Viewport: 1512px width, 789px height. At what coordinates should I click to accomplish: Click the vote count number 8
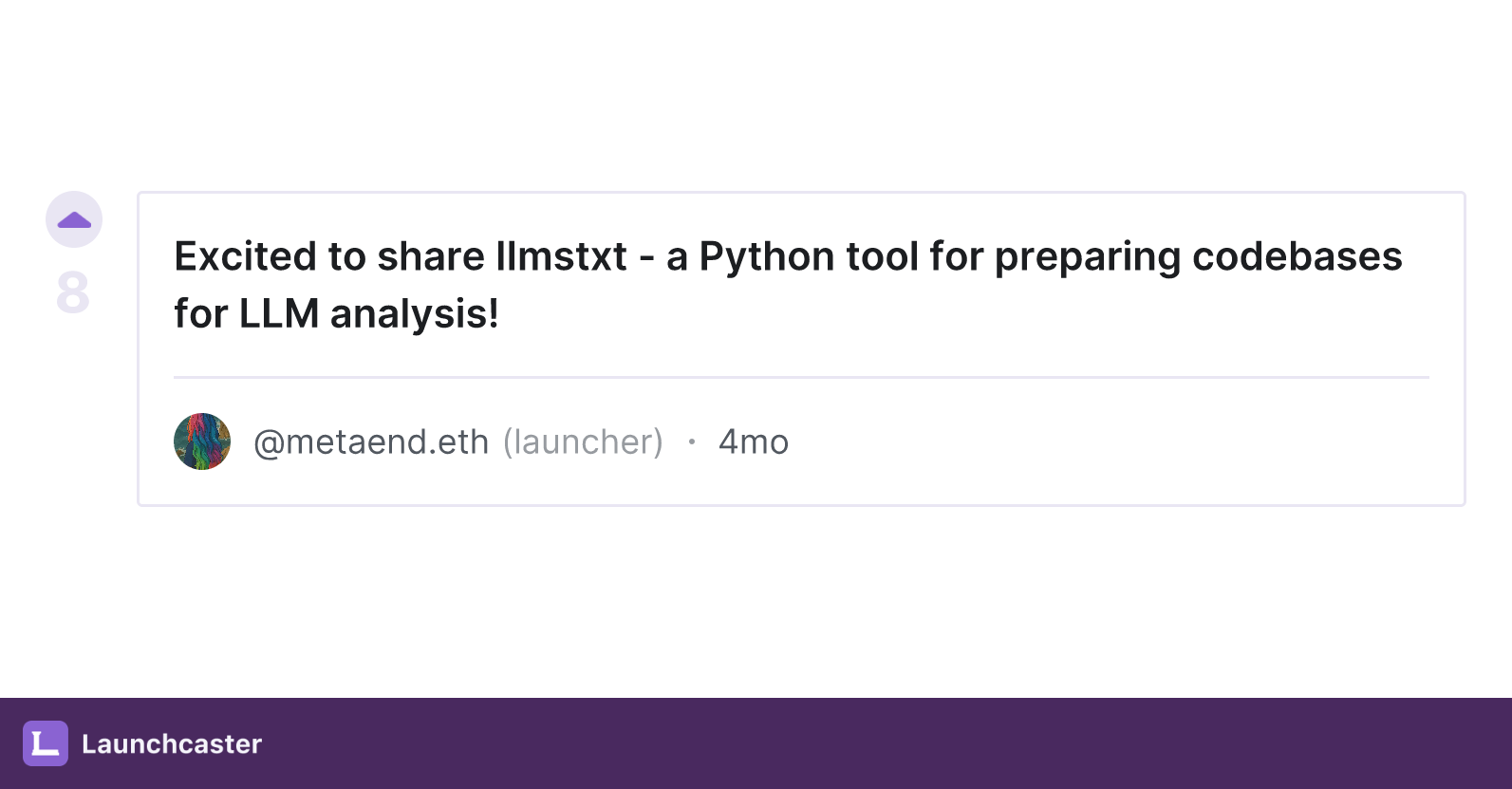click(73, 292)
